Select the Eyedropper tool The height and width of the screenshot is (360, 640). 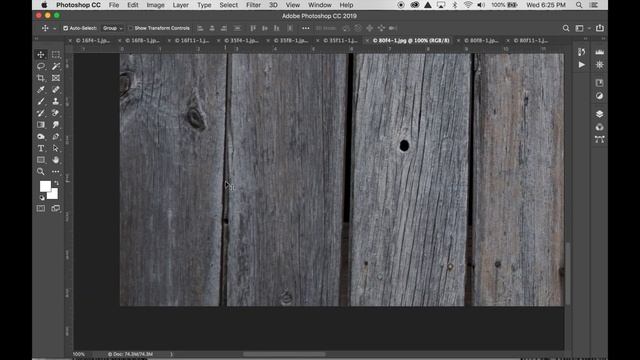(41, 89)
